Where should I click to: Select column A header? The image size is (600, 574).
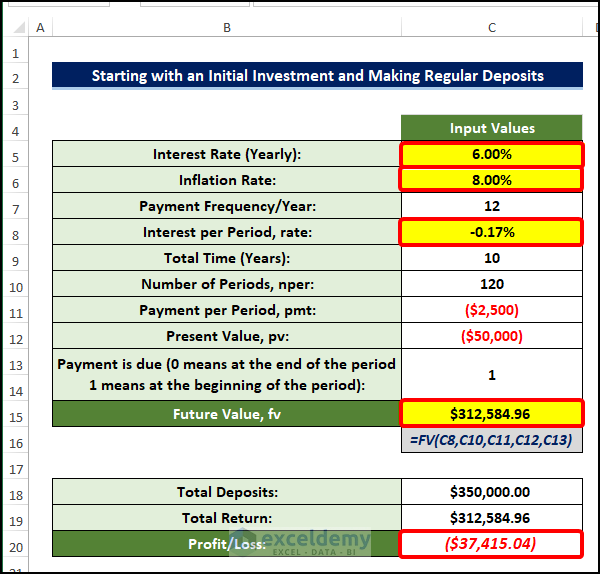click(x=40, y=28)
